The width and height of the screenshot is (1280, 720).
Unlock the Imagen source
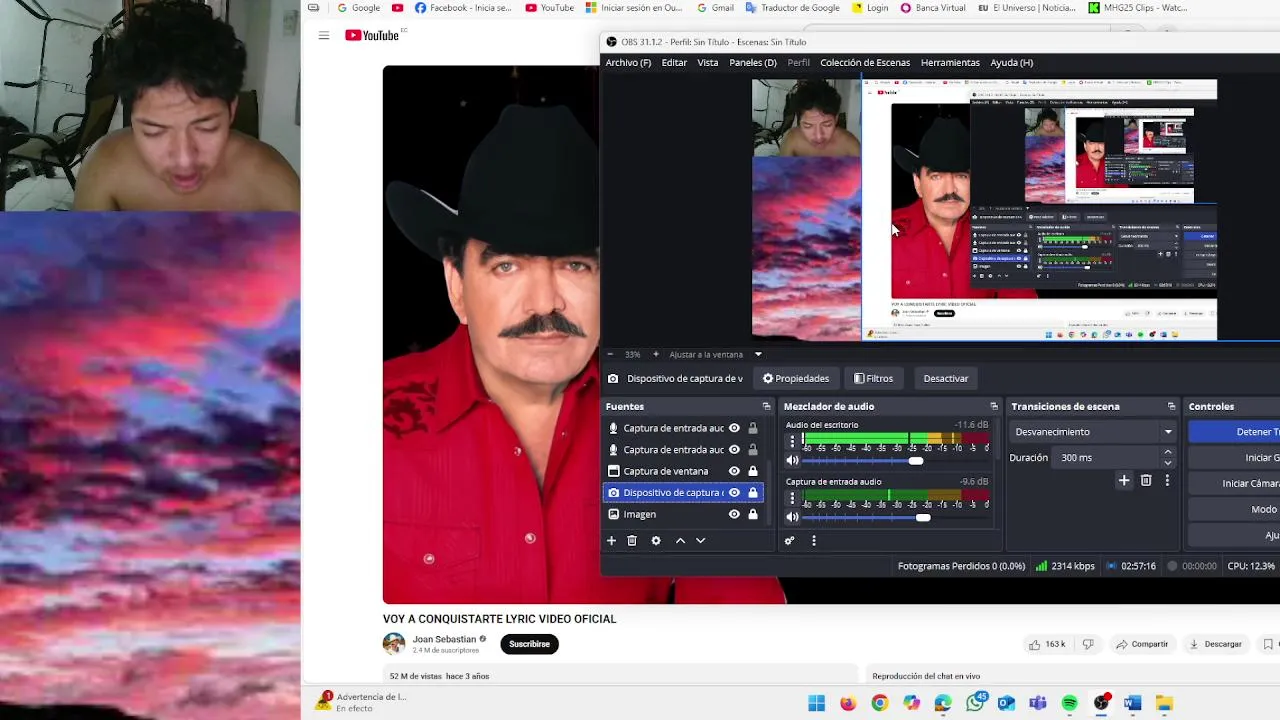point(753,514)
